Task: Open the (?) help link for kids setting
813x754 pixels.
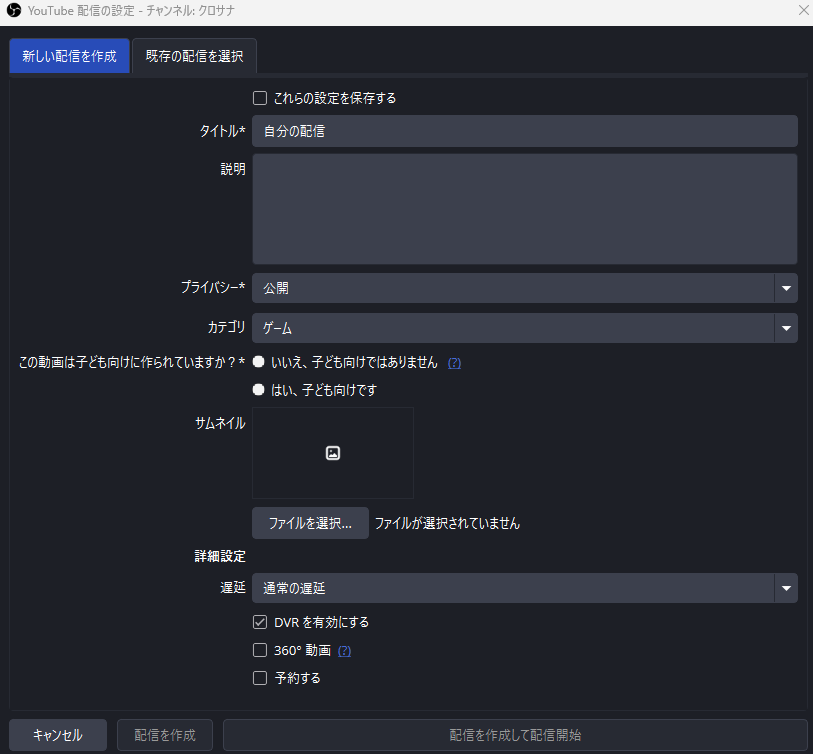Action: (454, 363)
